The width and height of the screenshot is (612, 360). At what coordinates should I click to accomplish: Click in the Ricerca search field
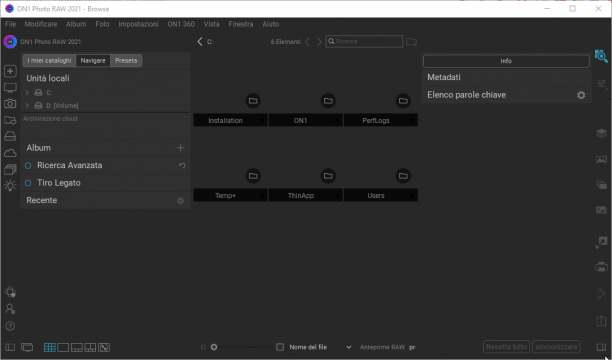pyautogui.click(x=364, y=41)
